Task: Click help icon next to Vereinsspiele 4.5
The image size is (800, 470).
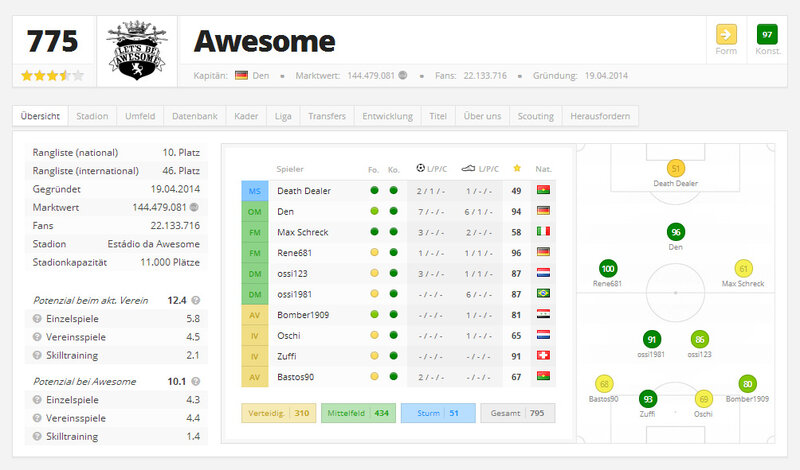Action: pyautogui.click(x=37, y=337)
